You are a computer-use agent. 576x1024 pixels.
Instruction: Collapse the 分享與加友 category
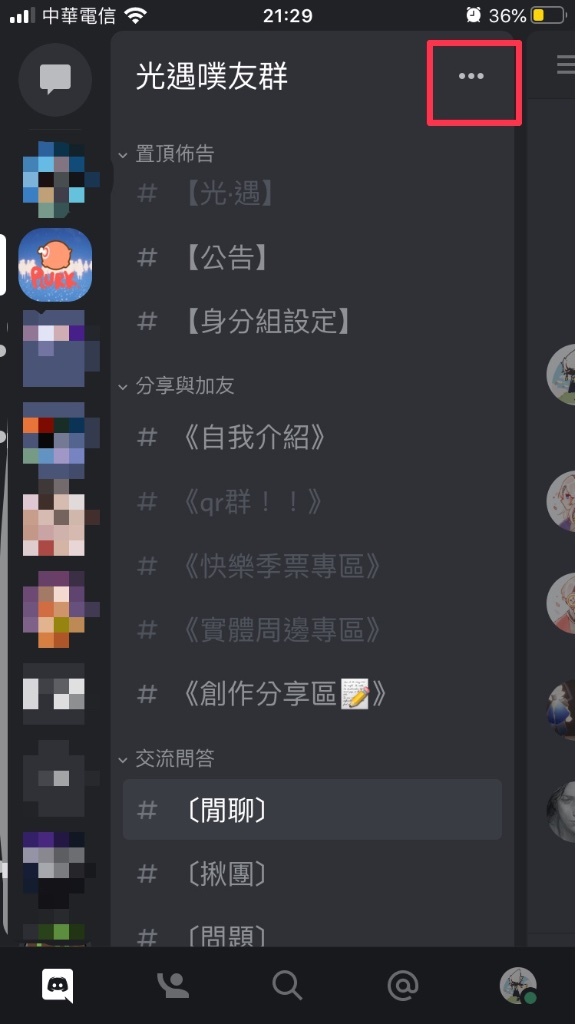coord(176,386)
